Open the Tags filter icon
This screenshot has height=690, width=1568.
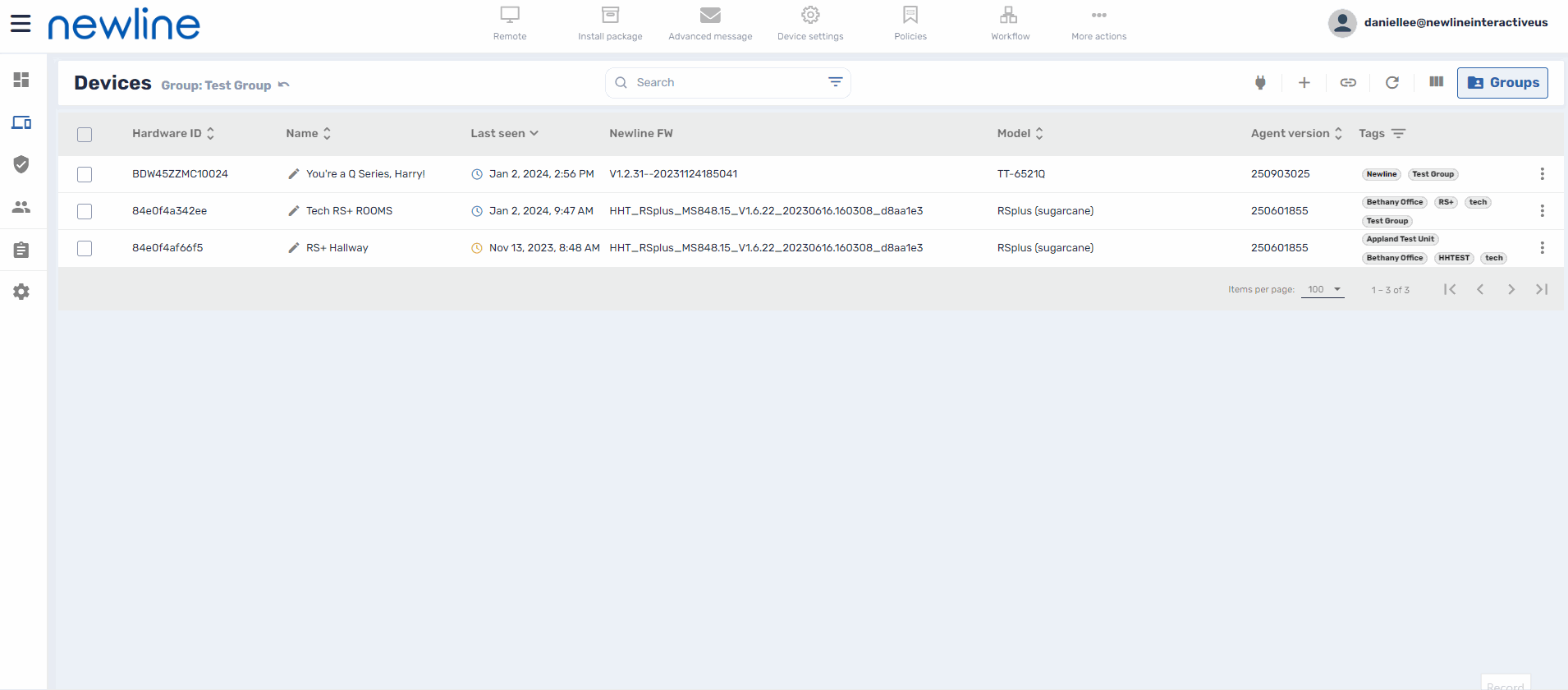coord(1398,133)
